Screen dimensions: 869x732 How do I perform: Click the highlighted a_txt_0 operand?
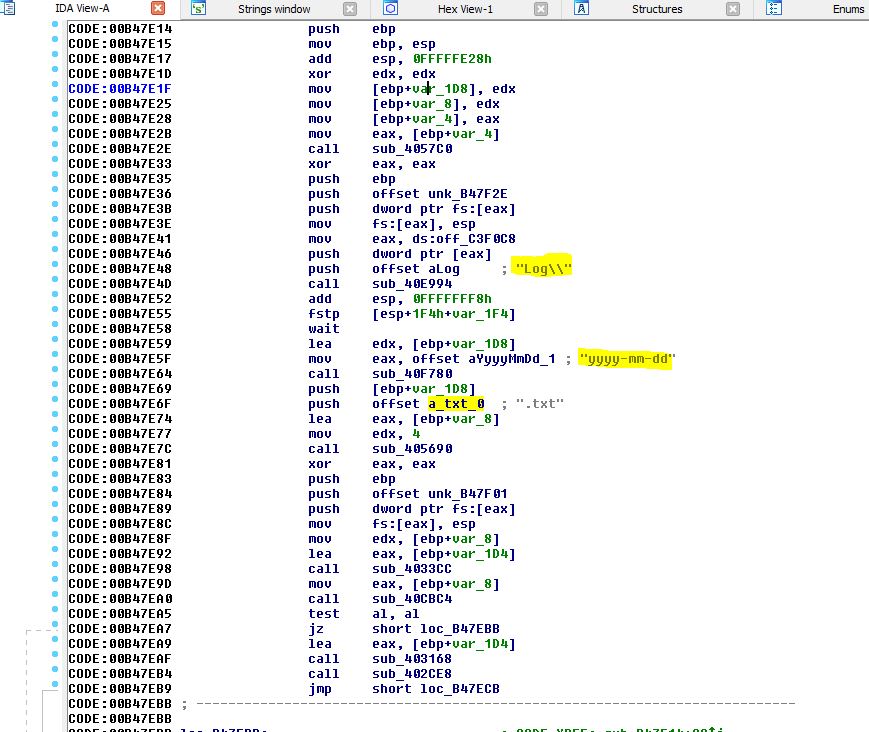[x=457, y=404]
